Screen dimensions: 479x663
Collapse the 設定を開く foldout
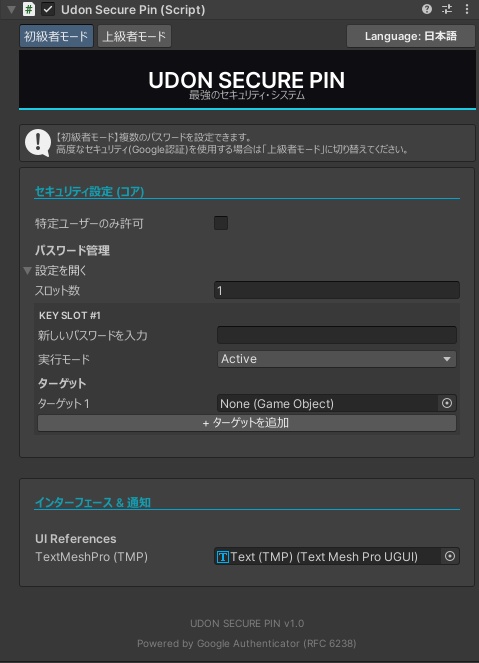pyautogui.click(x=27, y=271)
